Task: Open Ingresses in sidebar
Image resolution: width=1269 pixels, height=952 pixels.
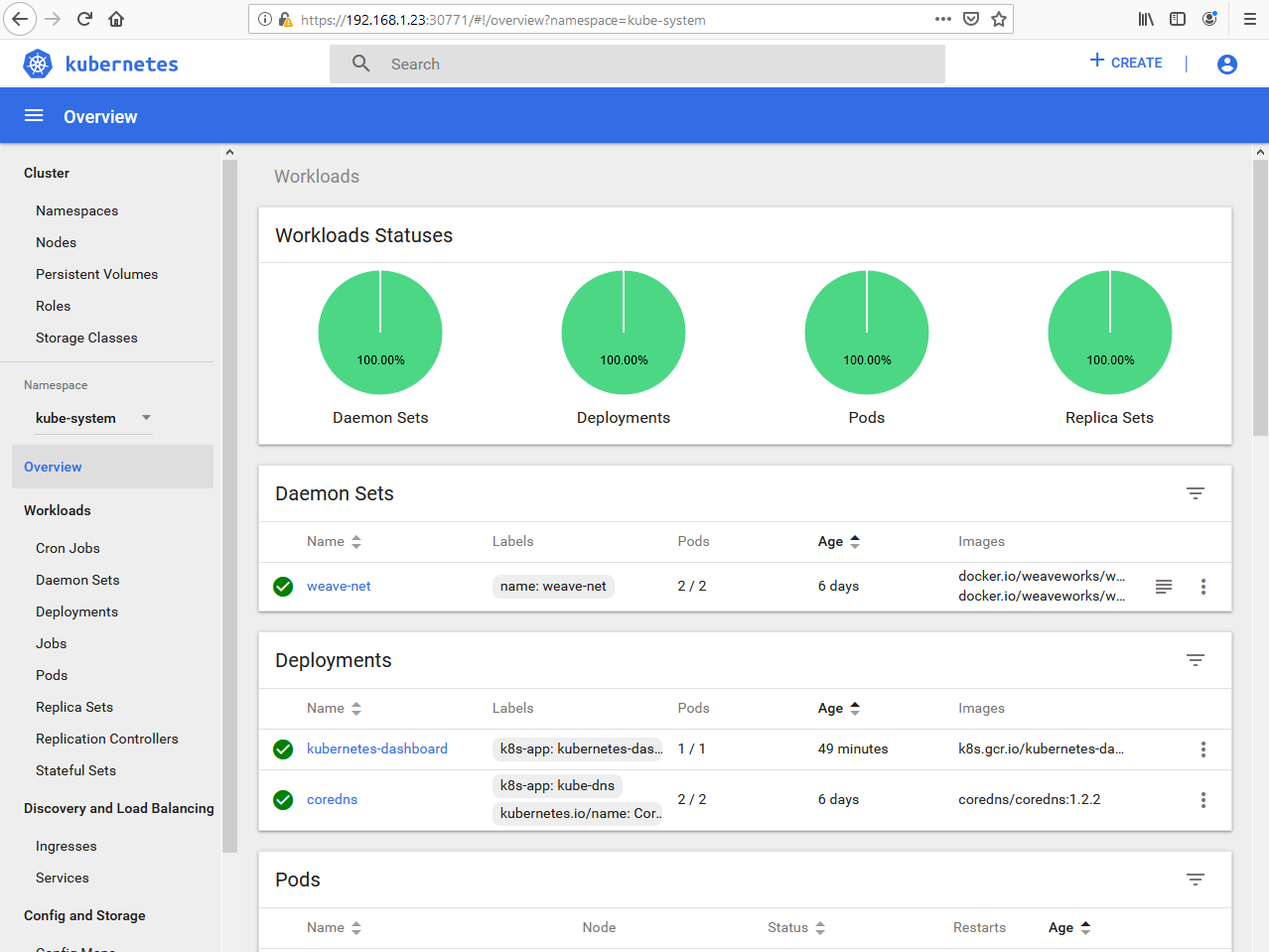Action: tap(67, 846)
